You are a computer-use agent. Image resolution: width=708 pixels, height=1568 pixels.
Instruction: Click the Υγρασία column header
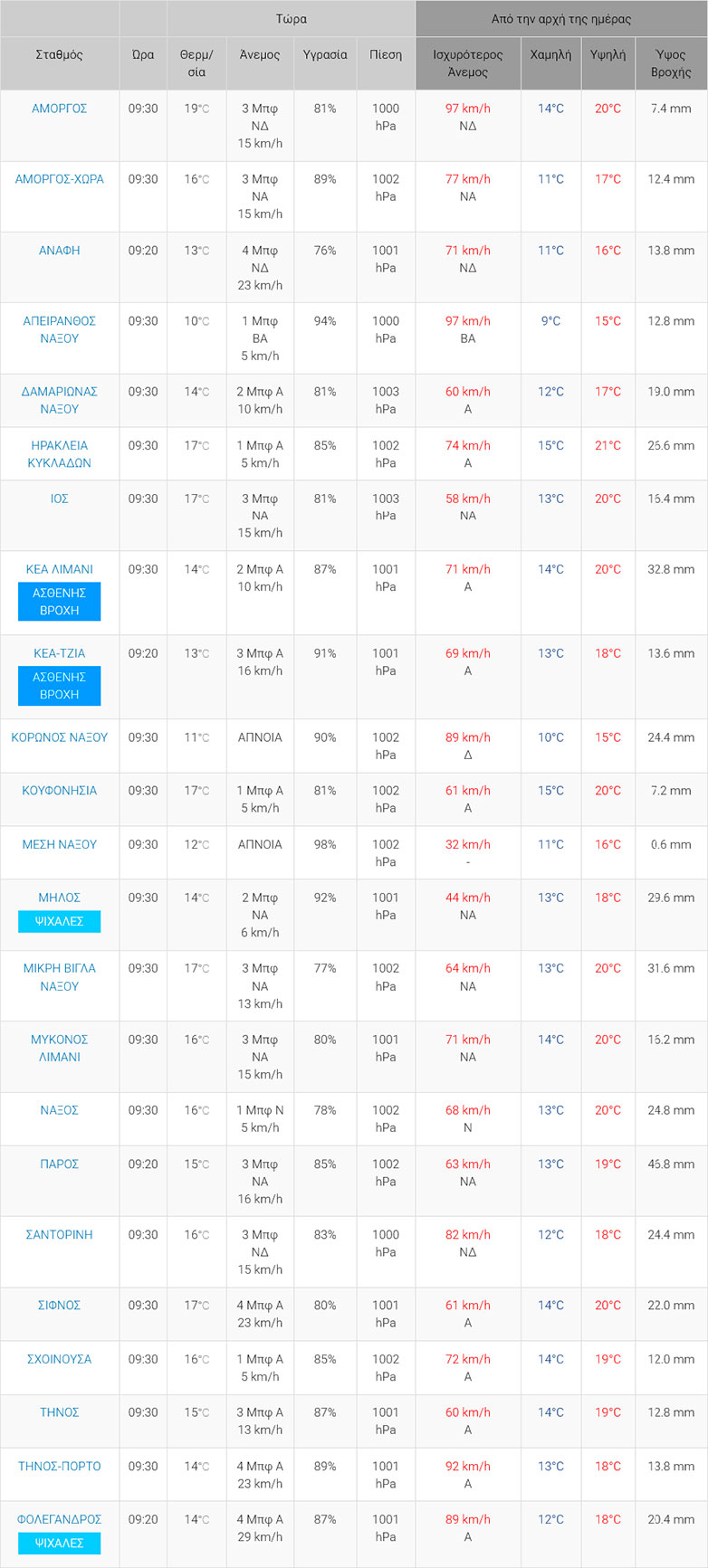(325, 54)
